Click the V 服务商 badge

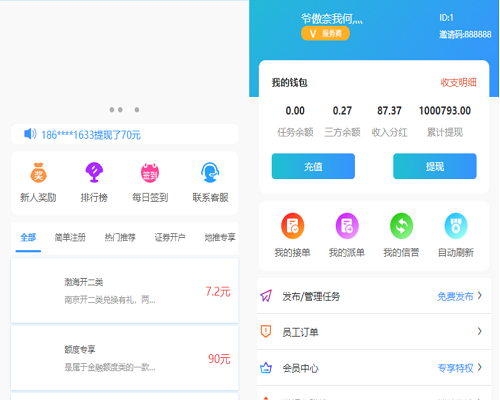pyautogui.click(x=325, y=33)
